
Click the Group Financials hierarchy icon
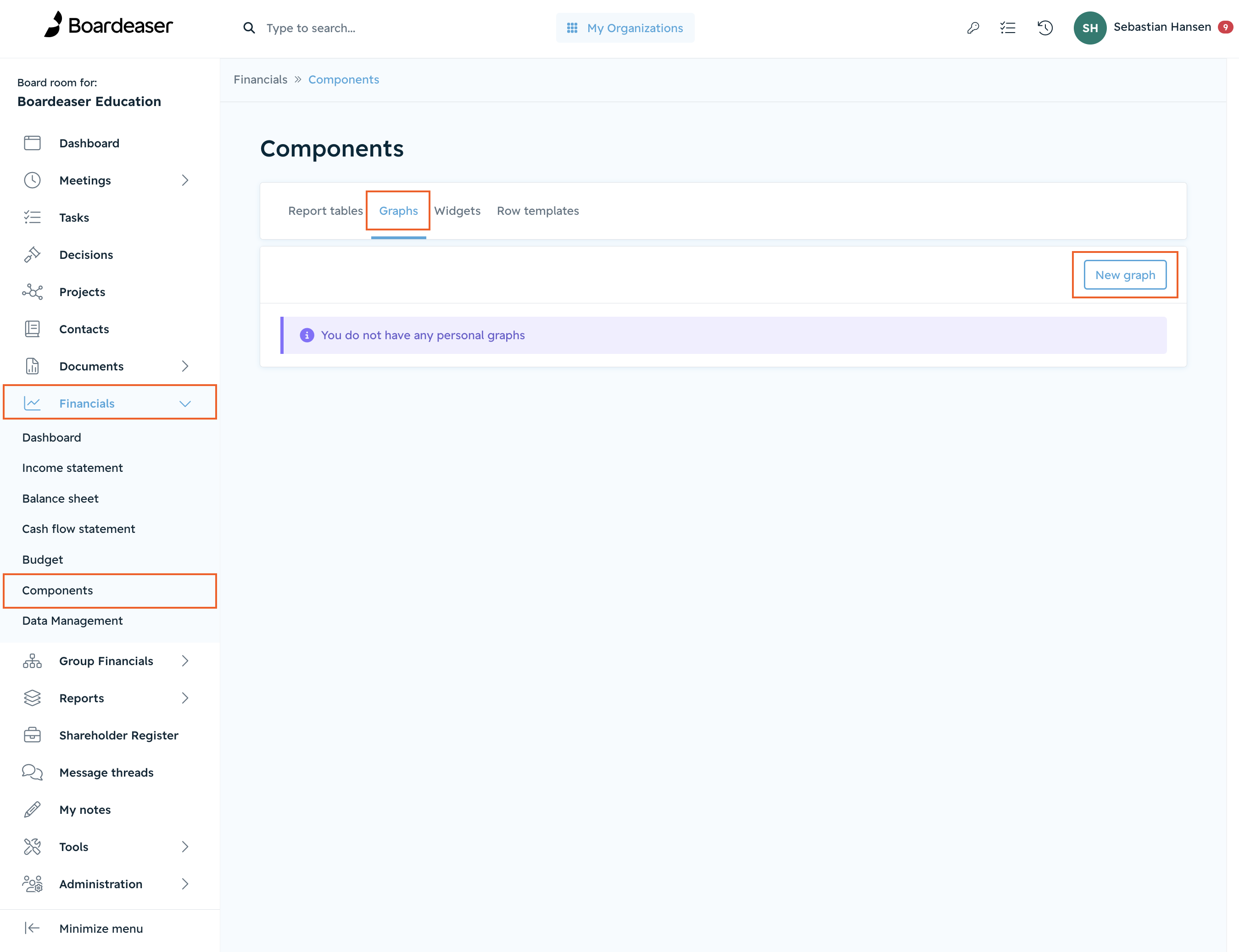pos(32,661)
